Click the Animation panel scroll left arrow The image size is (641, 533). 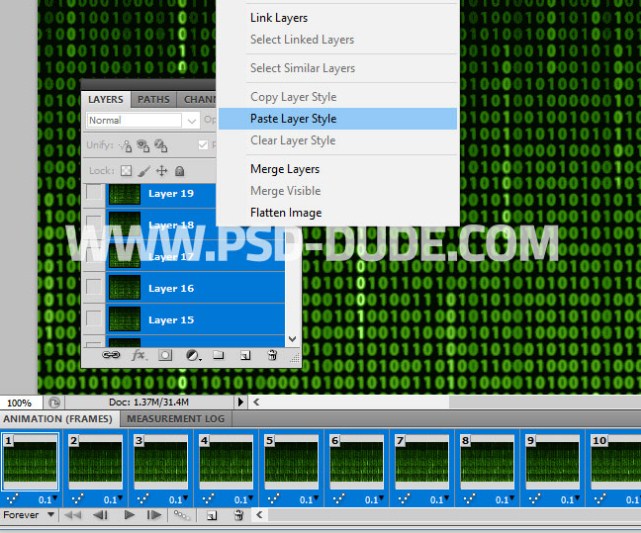[x=259, y=515]
